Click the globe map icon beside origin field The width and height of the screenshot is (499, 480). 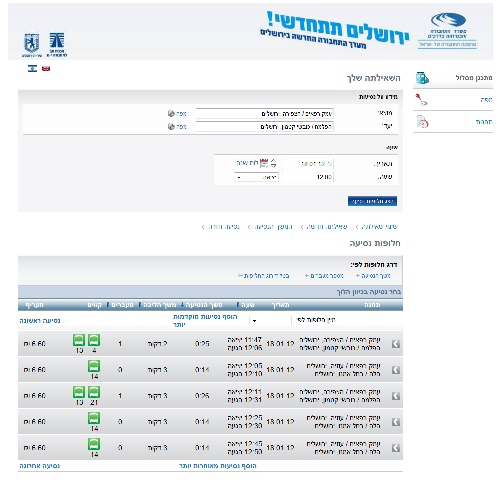171,114
